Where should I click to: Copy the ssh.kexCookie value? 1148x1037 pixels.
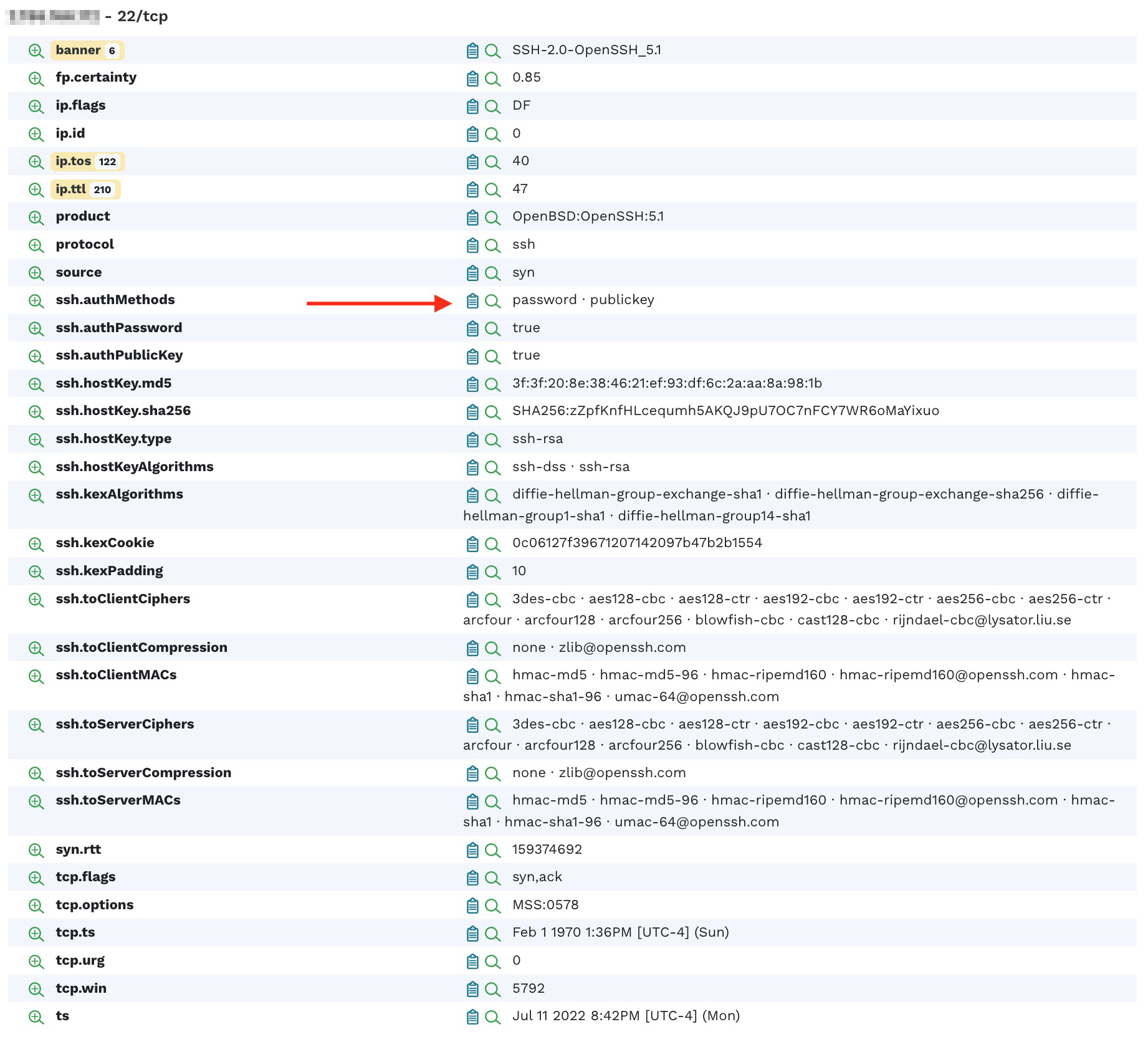[x=472, y=543]
